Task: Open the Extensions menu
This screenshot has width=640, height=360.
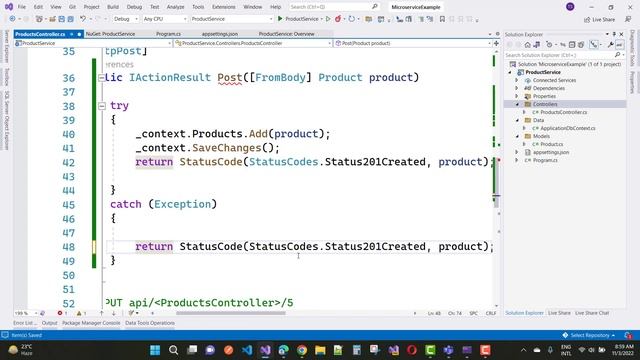Action: (223, 7)
